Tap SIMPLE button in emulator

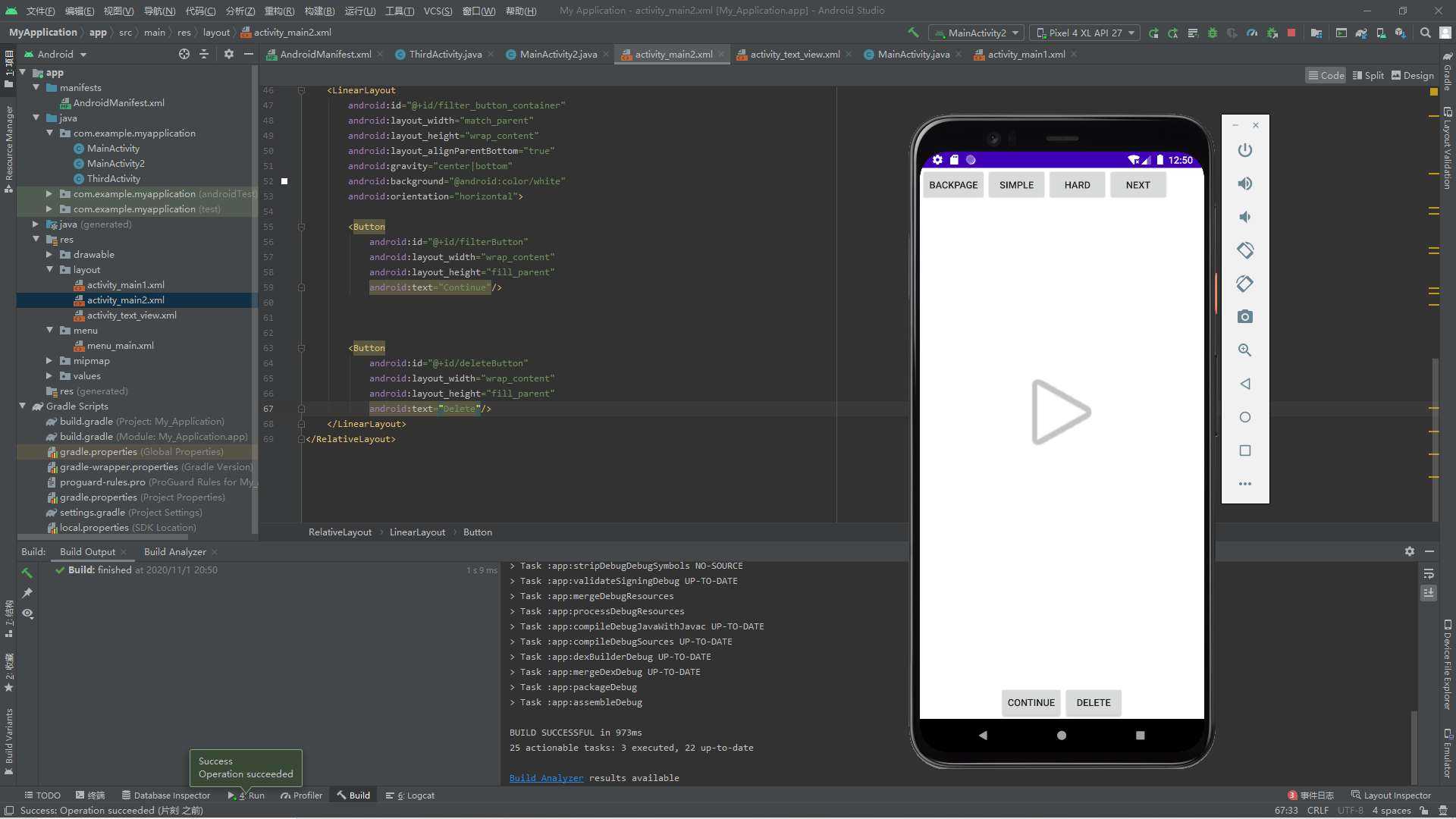point(1016,185)
